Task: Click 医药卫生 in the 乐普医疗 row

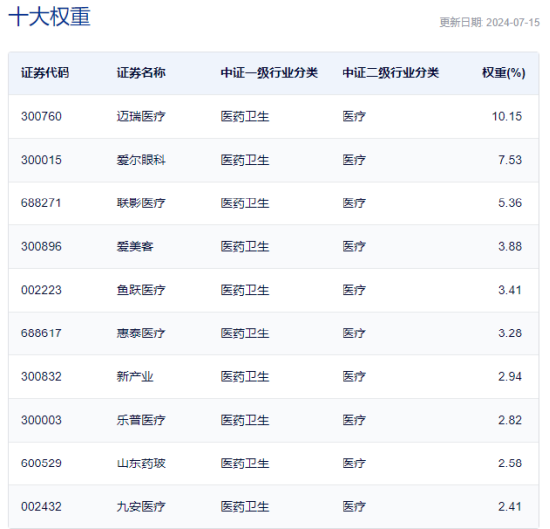Action: tap(245, 420)
